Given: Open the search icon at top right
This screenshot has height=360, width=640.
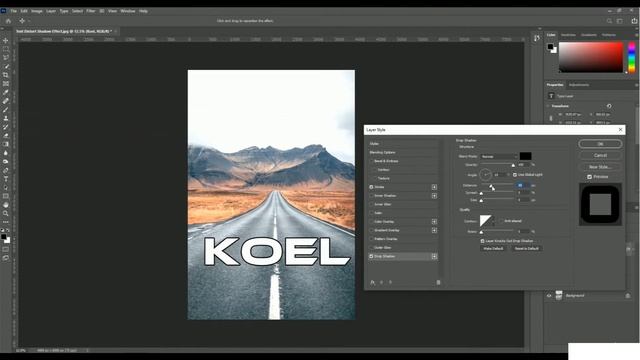Looking at the screenshot, I should (609, 21).
